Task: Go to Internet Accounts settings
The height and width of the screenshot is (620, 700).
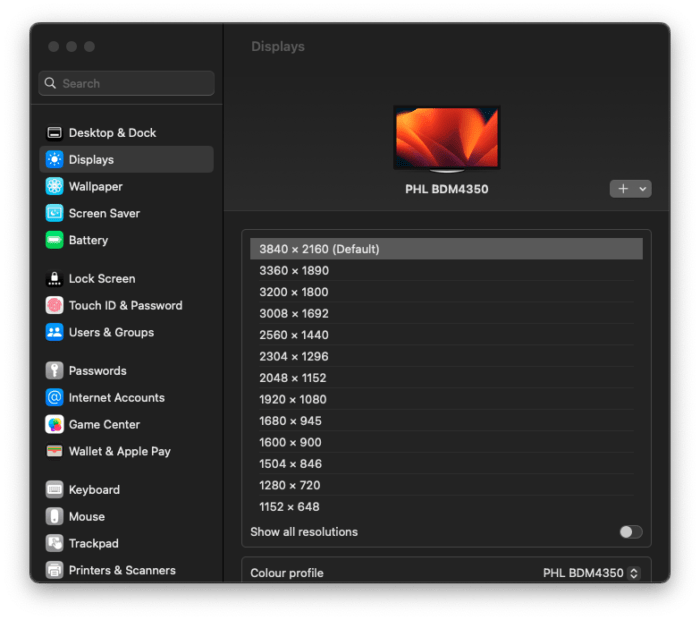Action: (116, 398)
